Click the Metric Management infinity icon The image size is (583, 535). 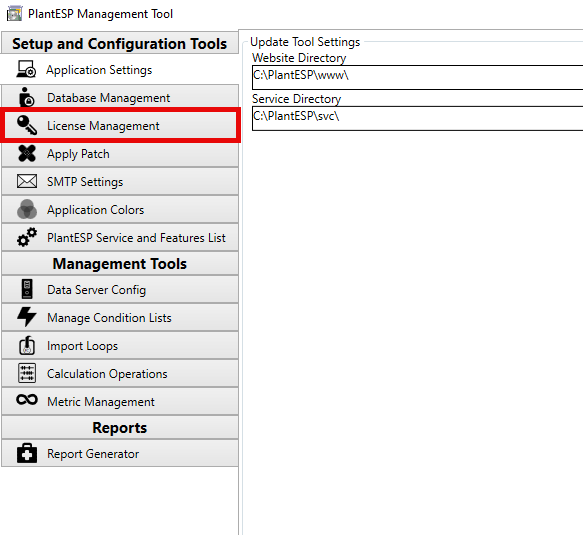[x=27, y=400]
